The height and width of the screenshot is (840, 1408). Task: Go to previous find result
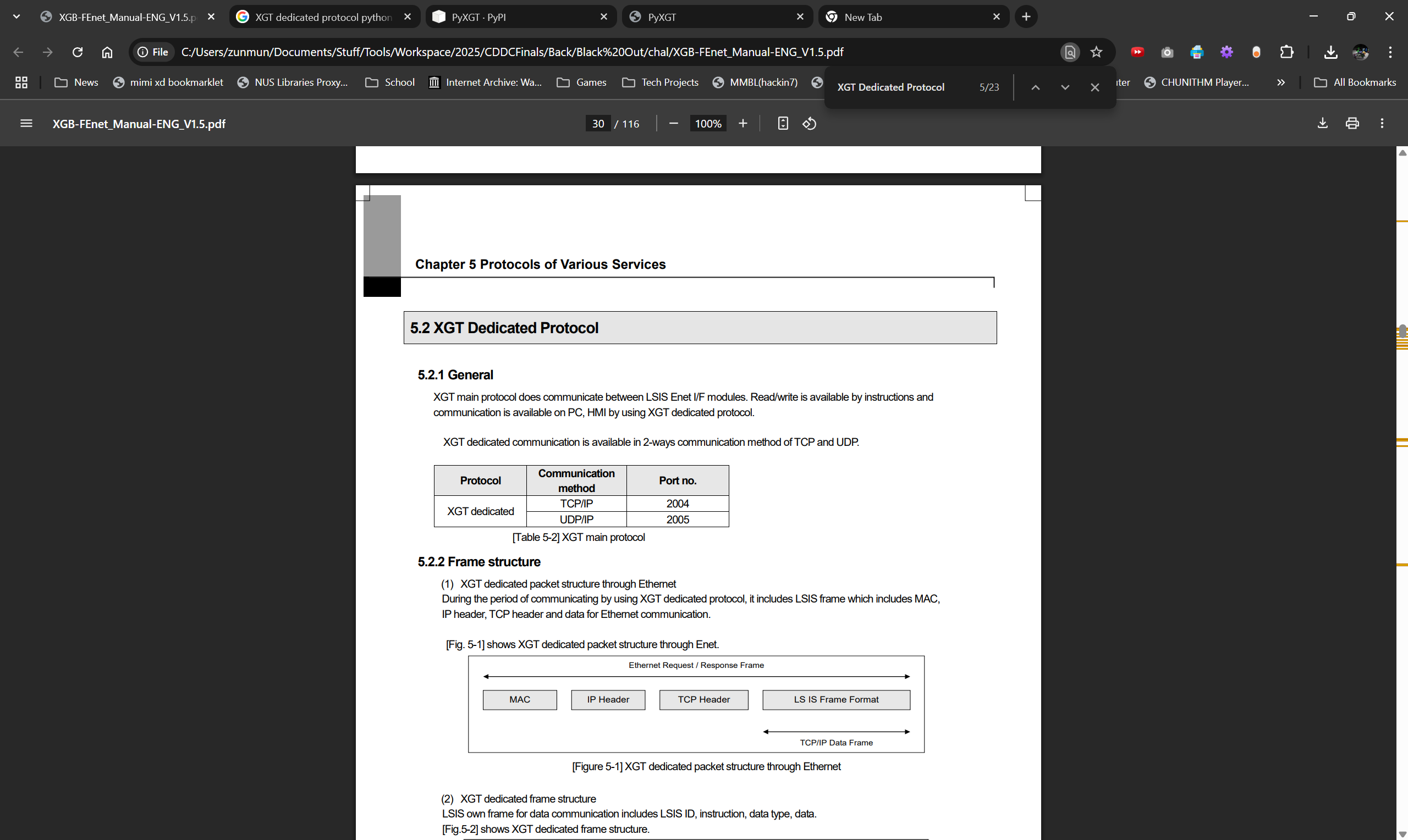coord(1035,87)
